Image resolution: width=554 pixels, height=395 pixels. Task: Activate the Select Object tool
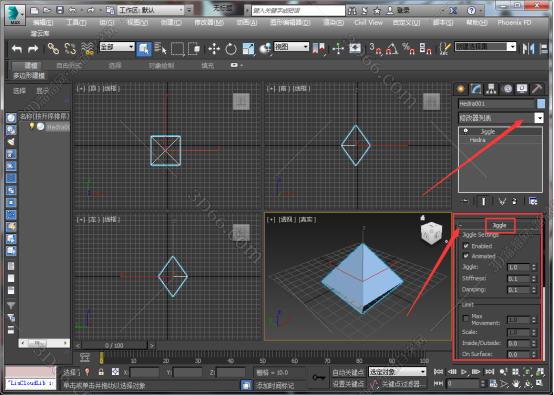coord(144,49)
